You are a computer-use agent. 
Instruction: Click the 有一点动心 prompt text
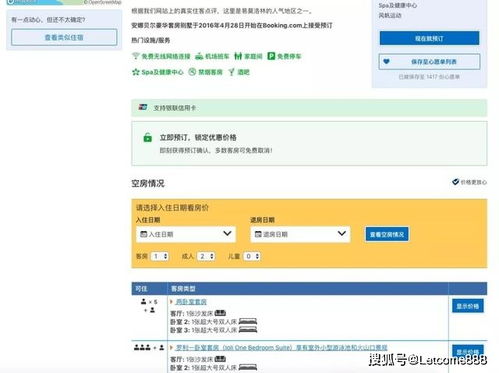(x=48, y=20)
